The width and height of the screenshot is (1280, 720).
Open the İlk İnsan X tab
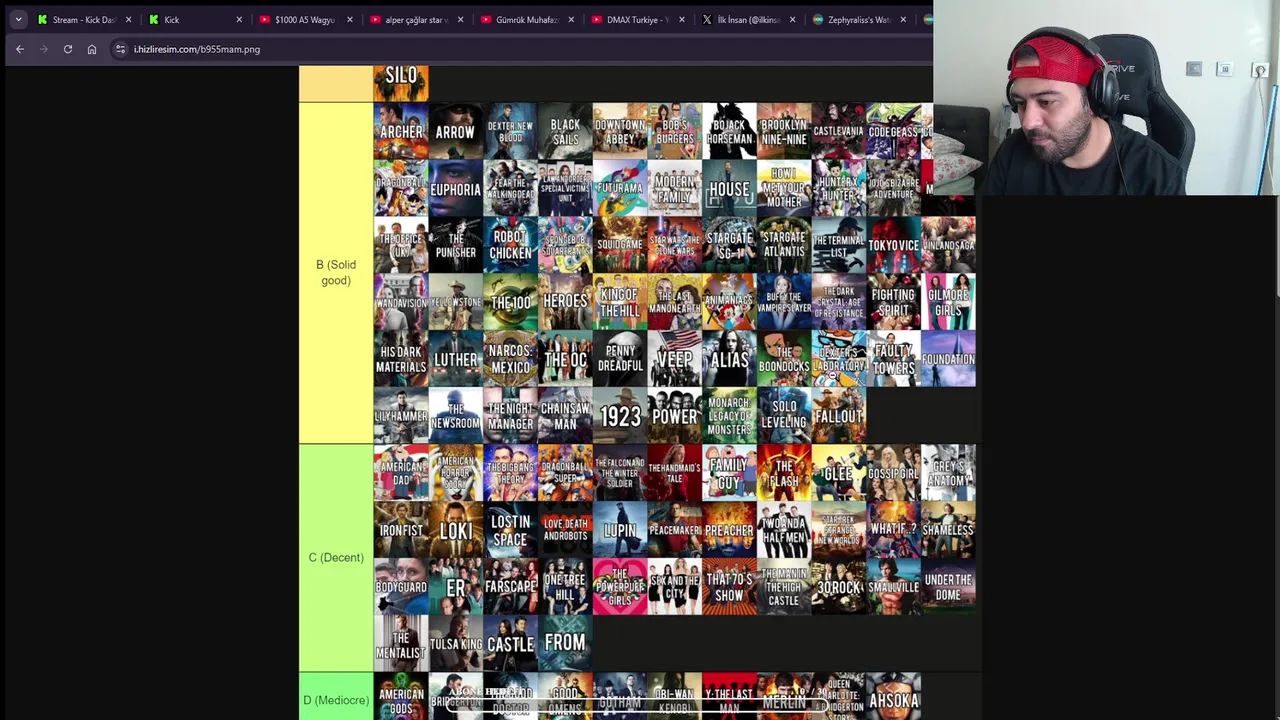pyautogui.click(x=748, y=19)
